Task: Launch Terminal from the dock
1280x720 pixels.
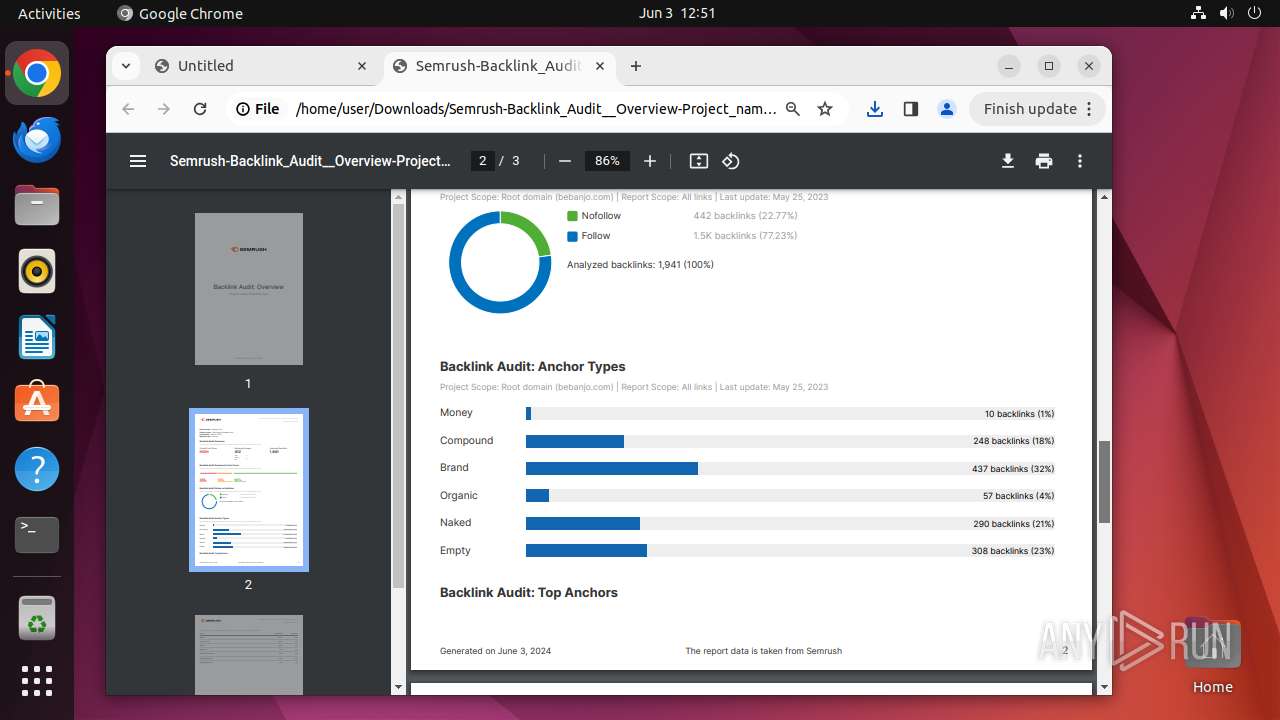Action: [x=37, y=535]
